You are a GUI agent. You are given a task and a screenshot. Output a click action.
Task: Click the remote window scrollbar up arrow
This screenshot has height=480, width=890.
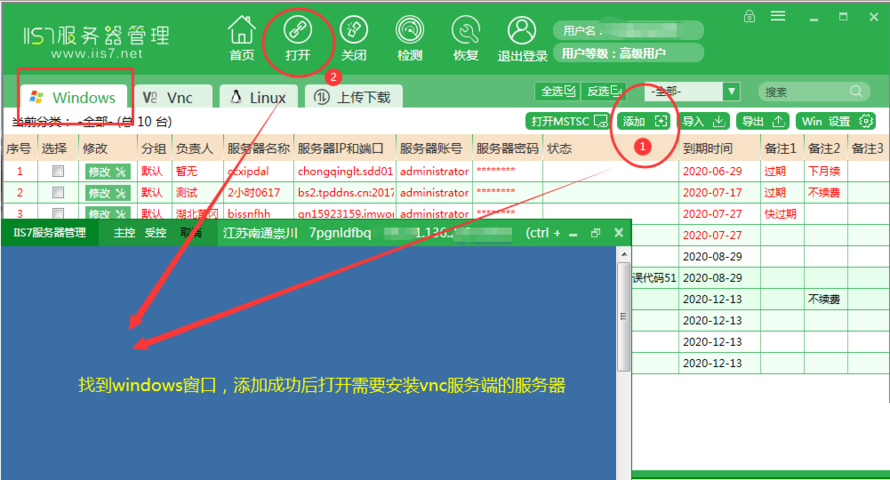(624, 254)
